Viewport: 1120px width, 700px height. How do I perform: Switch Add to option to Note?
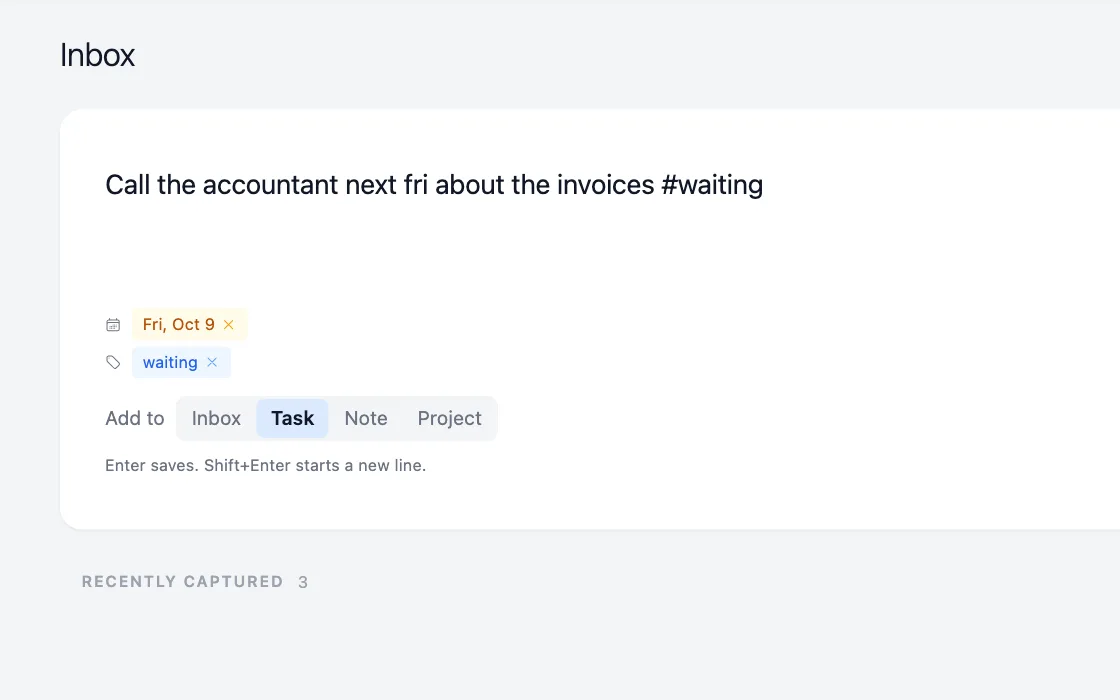pyautogui.click(x=366, y=419)
